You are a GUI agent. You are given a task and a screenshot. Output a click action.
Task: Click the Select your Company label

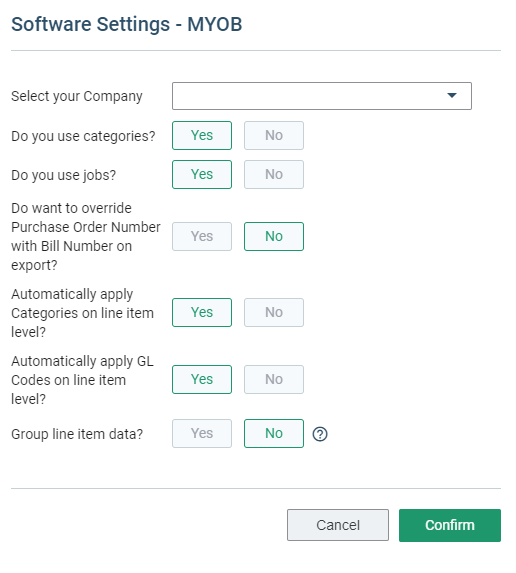[77, 96]
